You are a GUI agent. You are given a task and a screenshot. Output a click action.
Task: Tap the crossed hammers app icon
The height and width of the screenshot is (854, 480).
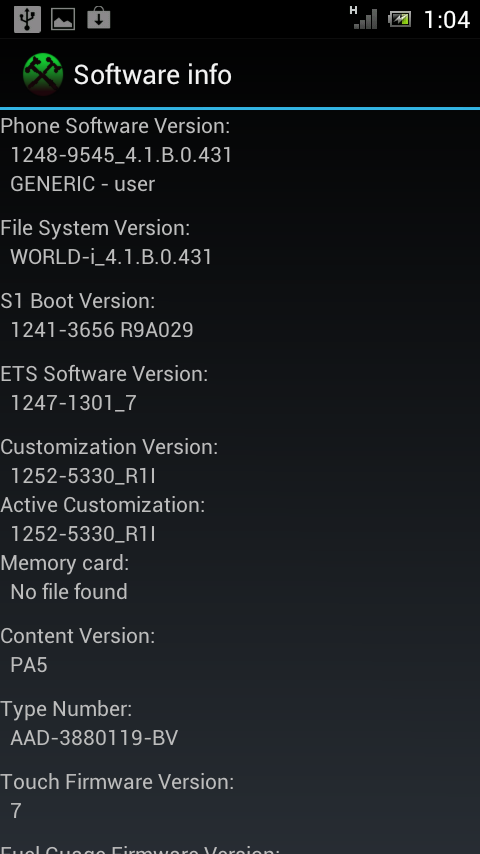(42, 74)
